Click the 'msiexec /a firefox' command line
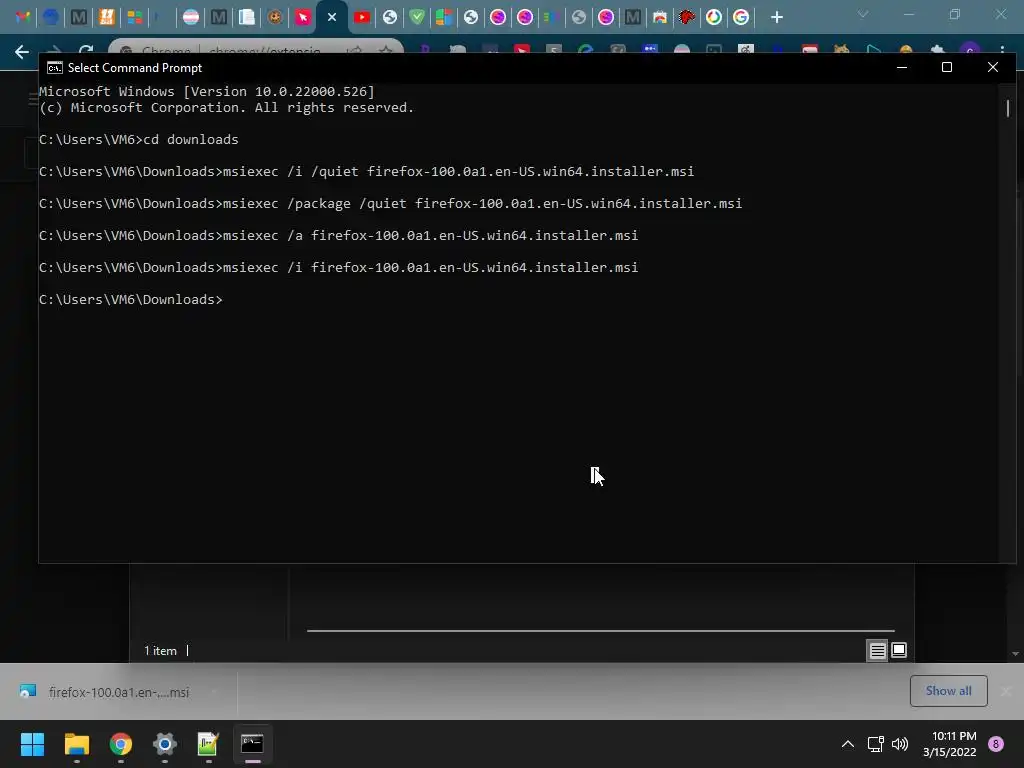 [x=338, y=236]
